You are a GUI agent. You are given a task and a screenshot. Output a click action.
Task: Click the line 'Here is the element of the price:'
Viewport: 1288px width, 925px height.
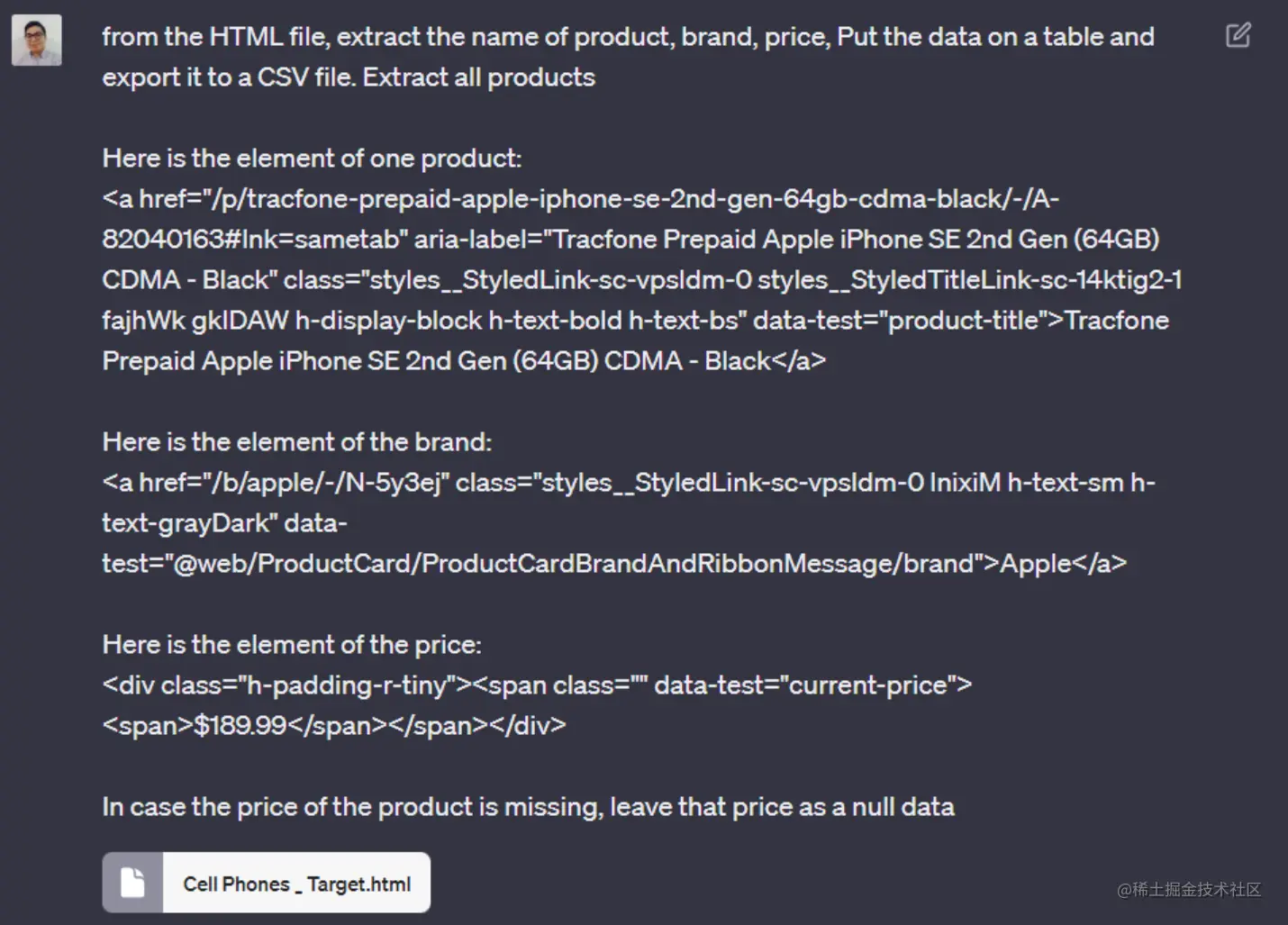pyautogui.click(x=292, y=645)
